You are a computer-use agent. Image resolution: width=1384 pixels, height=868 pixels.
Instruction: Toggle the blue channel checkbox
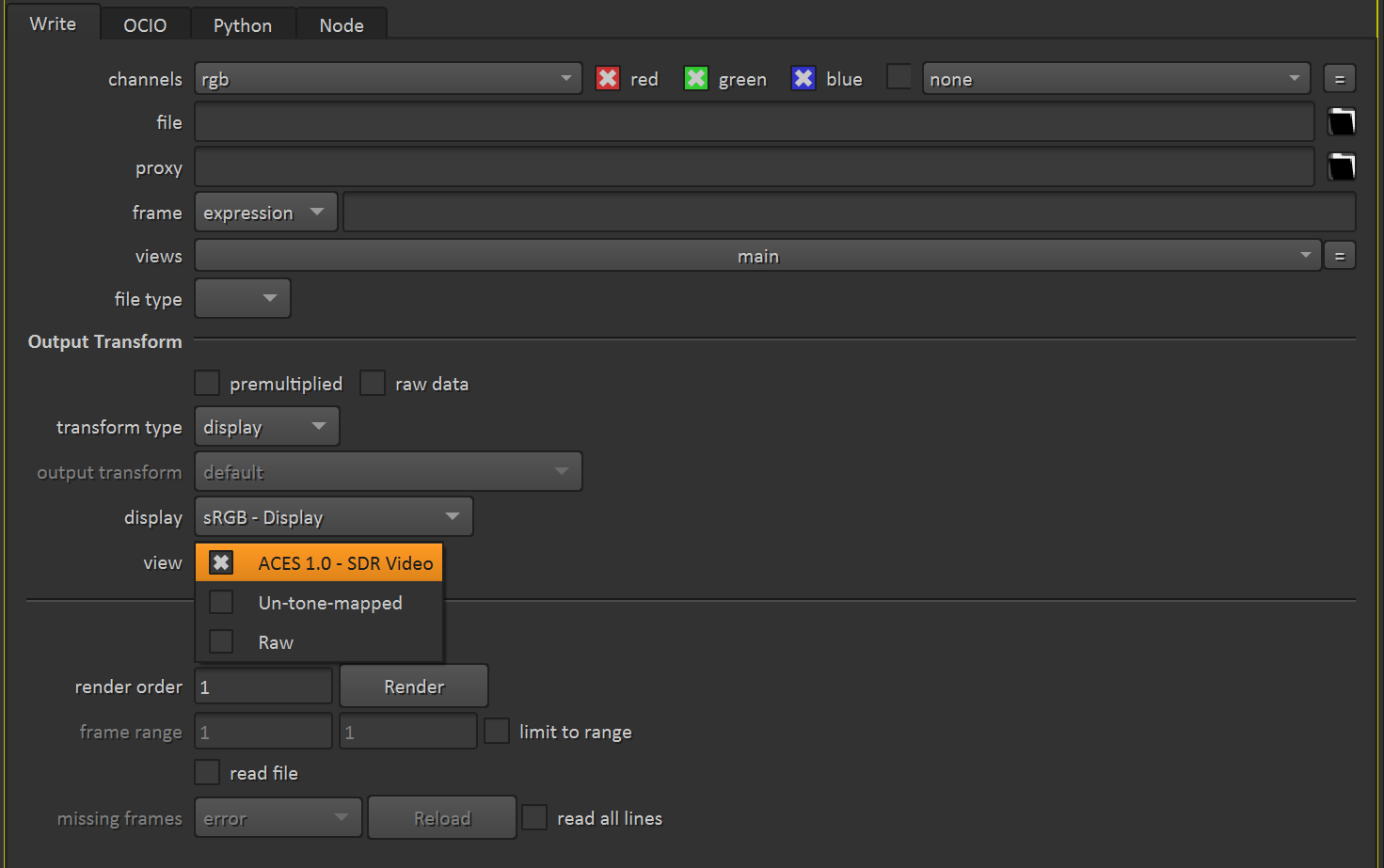[x=803, y=78]
